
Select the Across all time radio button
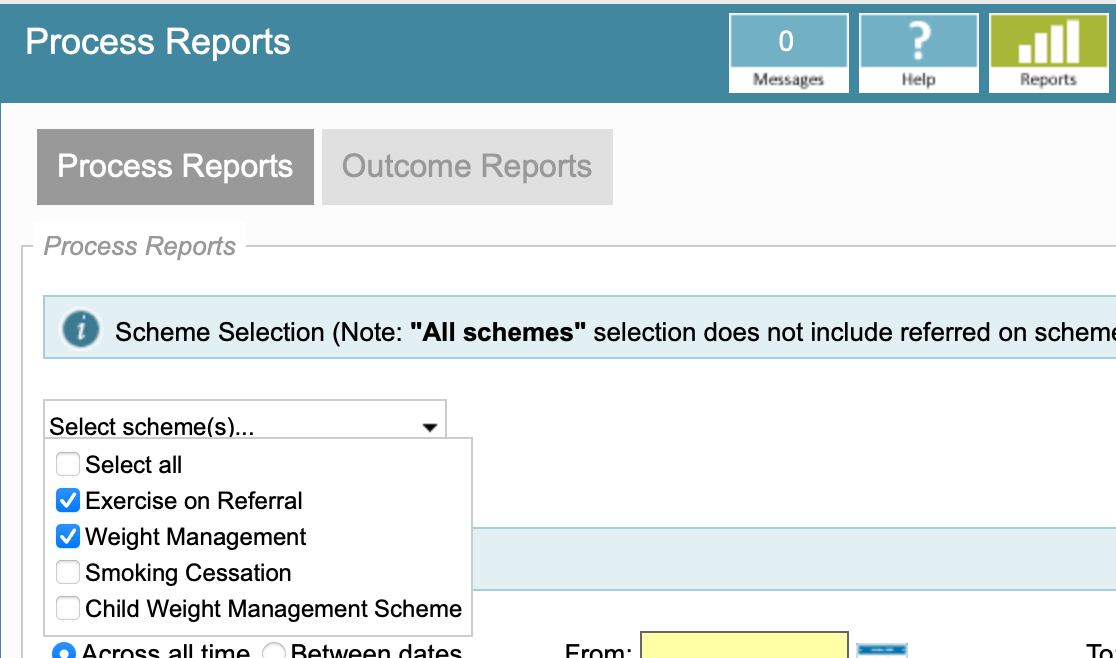pyautogui.click(x=64, y=652)
